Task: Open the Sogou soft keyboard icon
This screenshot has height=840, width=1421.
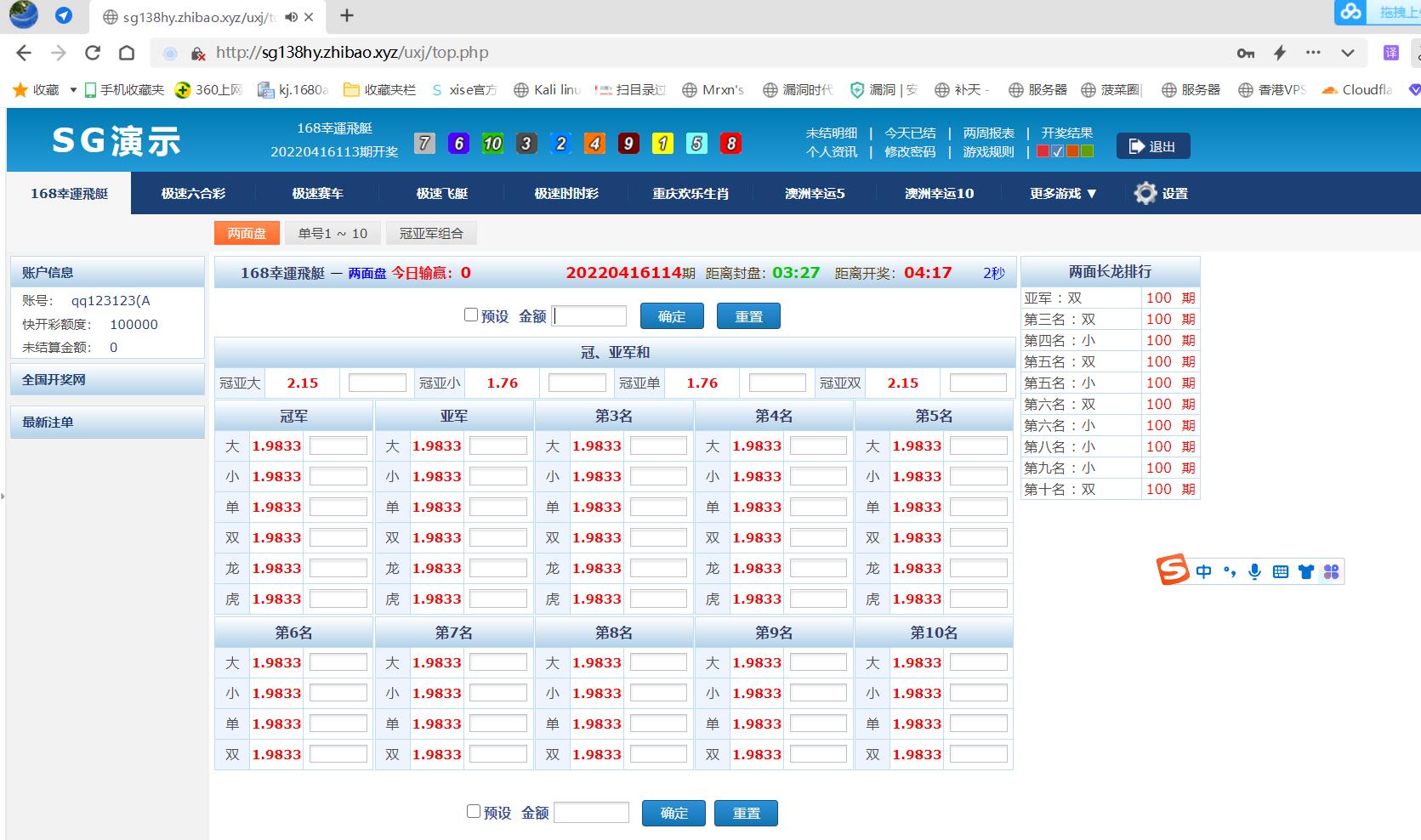Action: click(x=1281, y=571)
